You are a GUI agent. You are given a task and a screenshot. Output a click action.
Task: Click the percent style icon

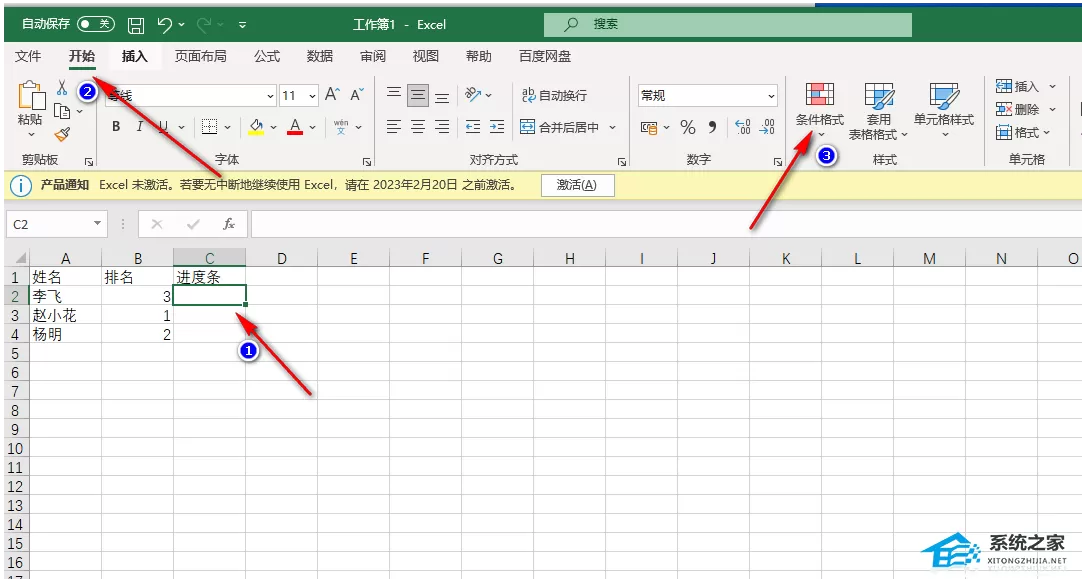pyautogui.click(x=687, y=127)
